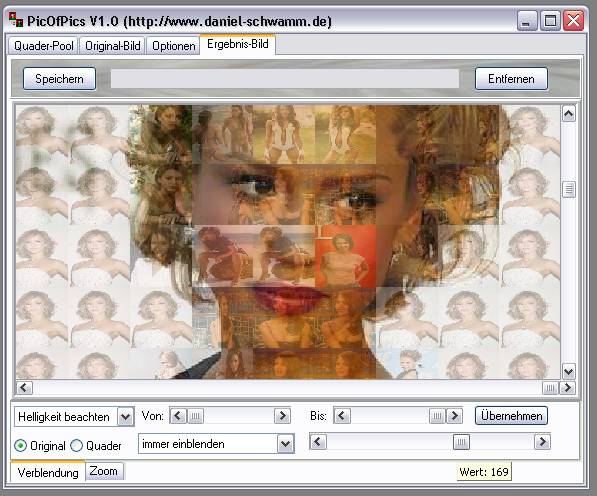
Task: Expand the Helligkeit beachten dropdown
Action: tap(126, 417)
